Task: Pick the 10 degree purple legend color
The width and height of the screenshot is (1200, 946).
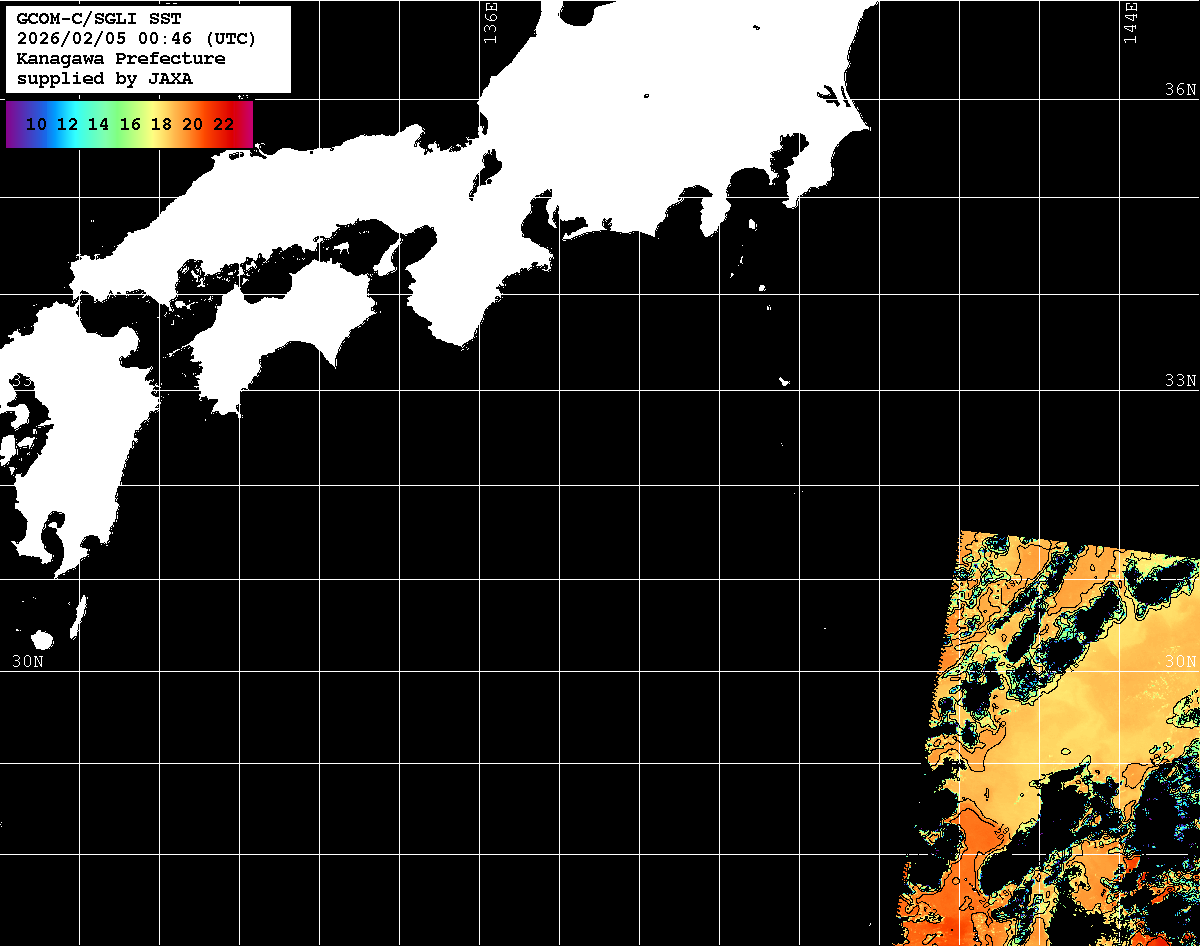Action: (36, 125)
